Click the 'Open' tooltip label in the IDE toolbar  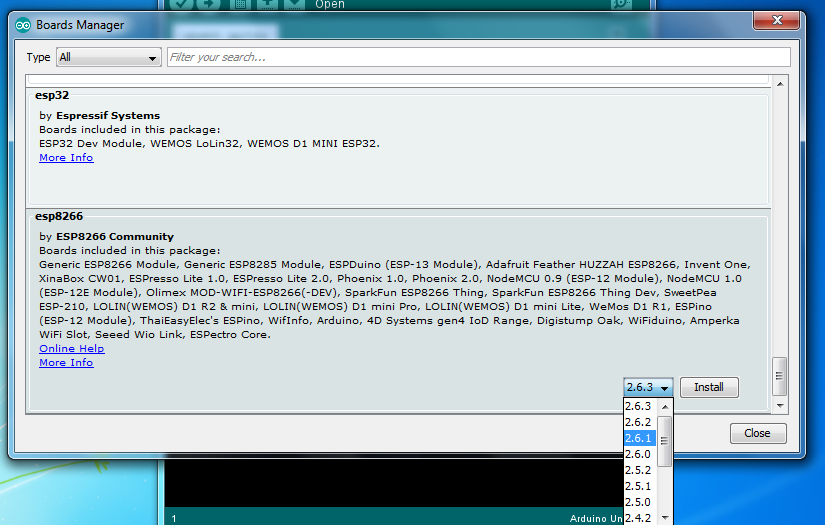coord(330,4)
